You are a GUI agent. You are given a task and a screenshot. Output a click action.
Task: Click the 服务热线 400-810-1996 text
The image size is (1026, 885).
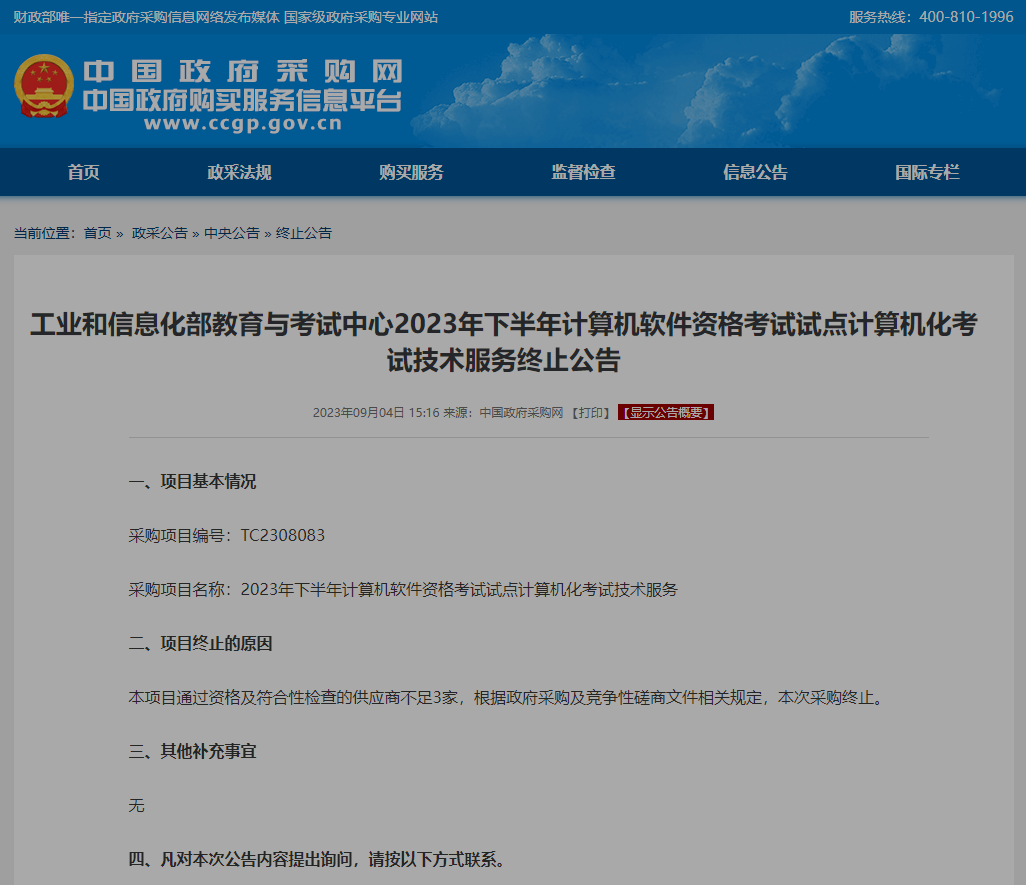[x=931, y=17]
